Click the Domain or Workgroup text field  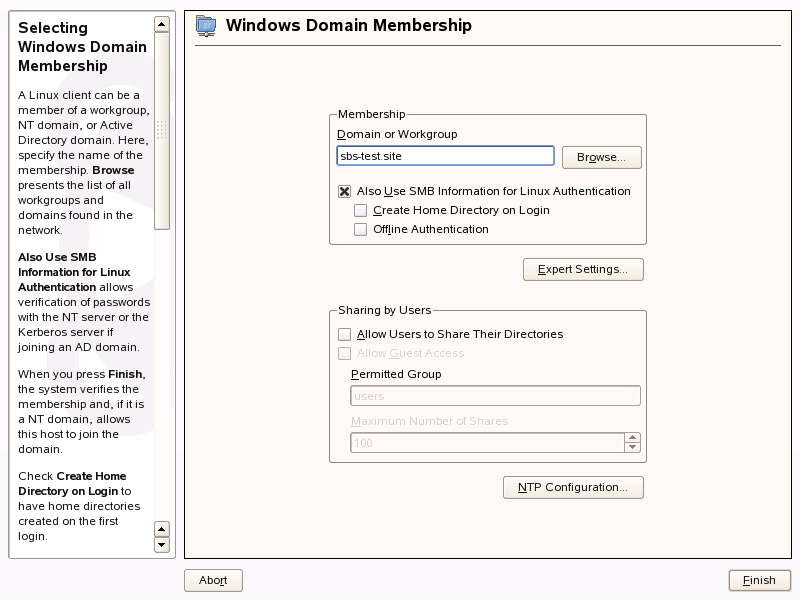click(445, 156)
